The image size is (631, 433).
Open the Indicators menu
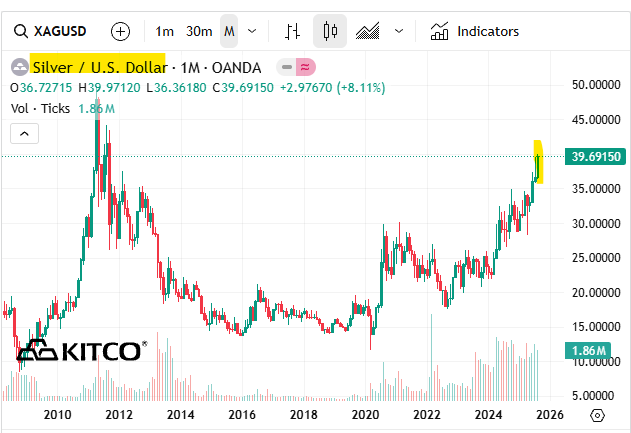[x=487, y=31]
